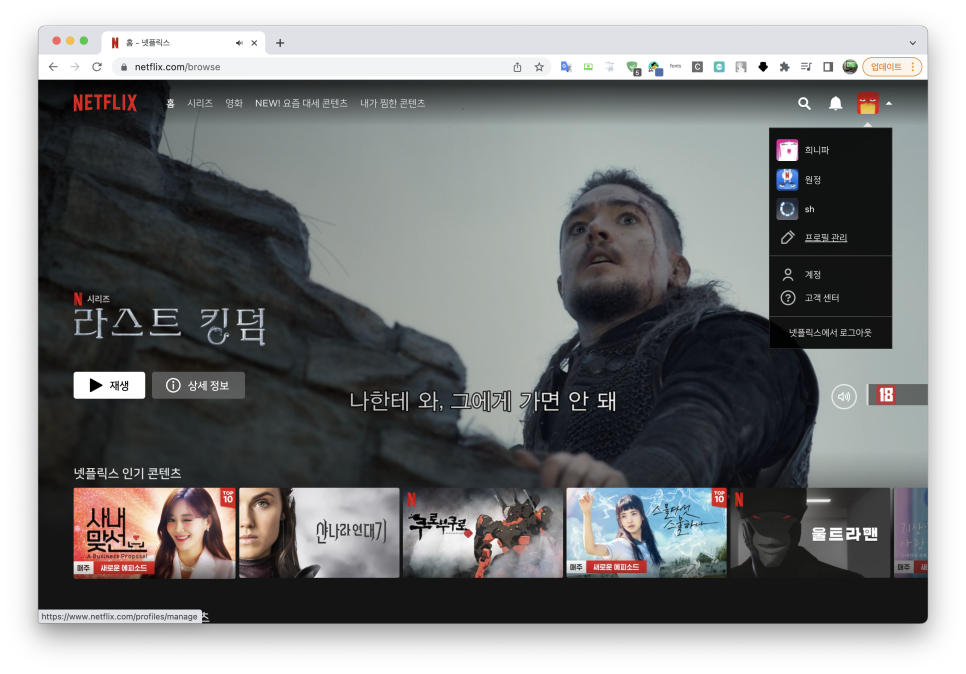Viewport: 966px width, 674px height.
Task: Mute the tab via speaker icon
Action: 239,43
